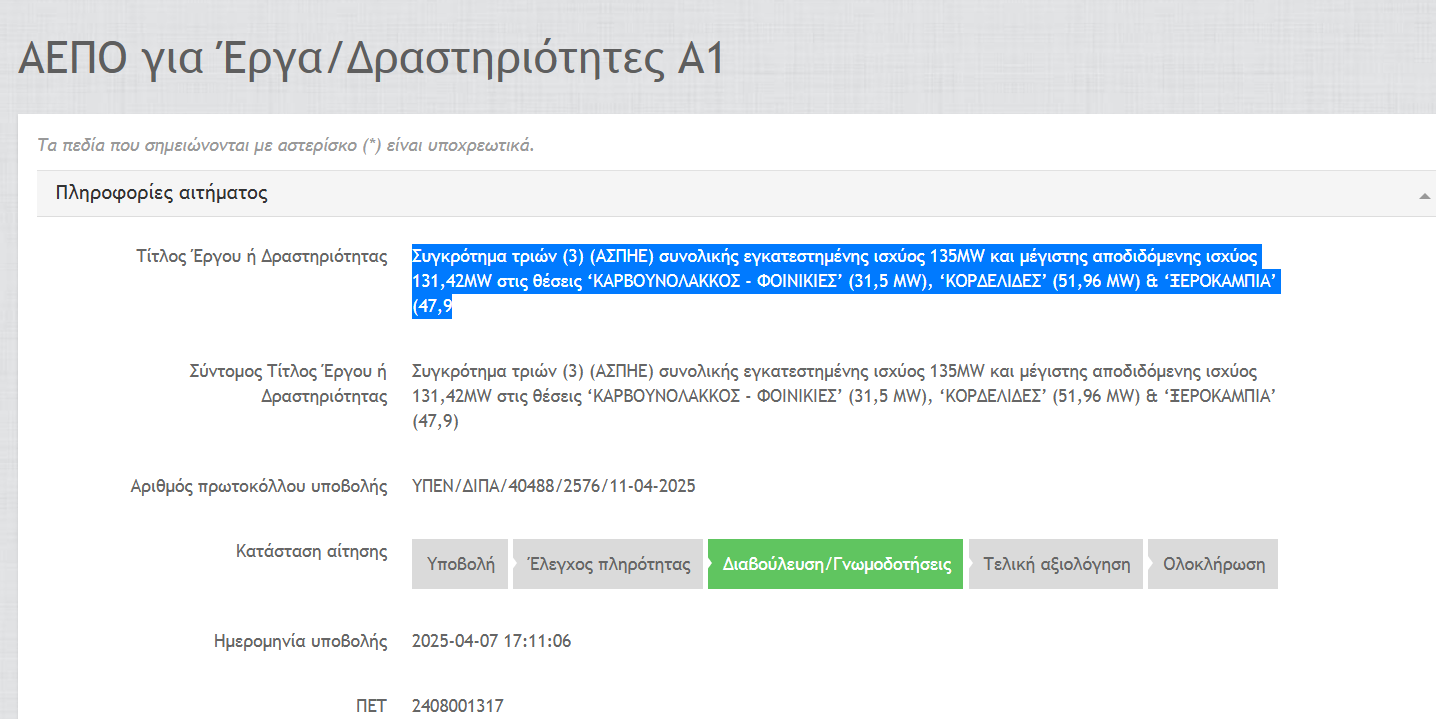Screen dimensions: 1436x719
Task: Click the short project title text
Action: 845,396
